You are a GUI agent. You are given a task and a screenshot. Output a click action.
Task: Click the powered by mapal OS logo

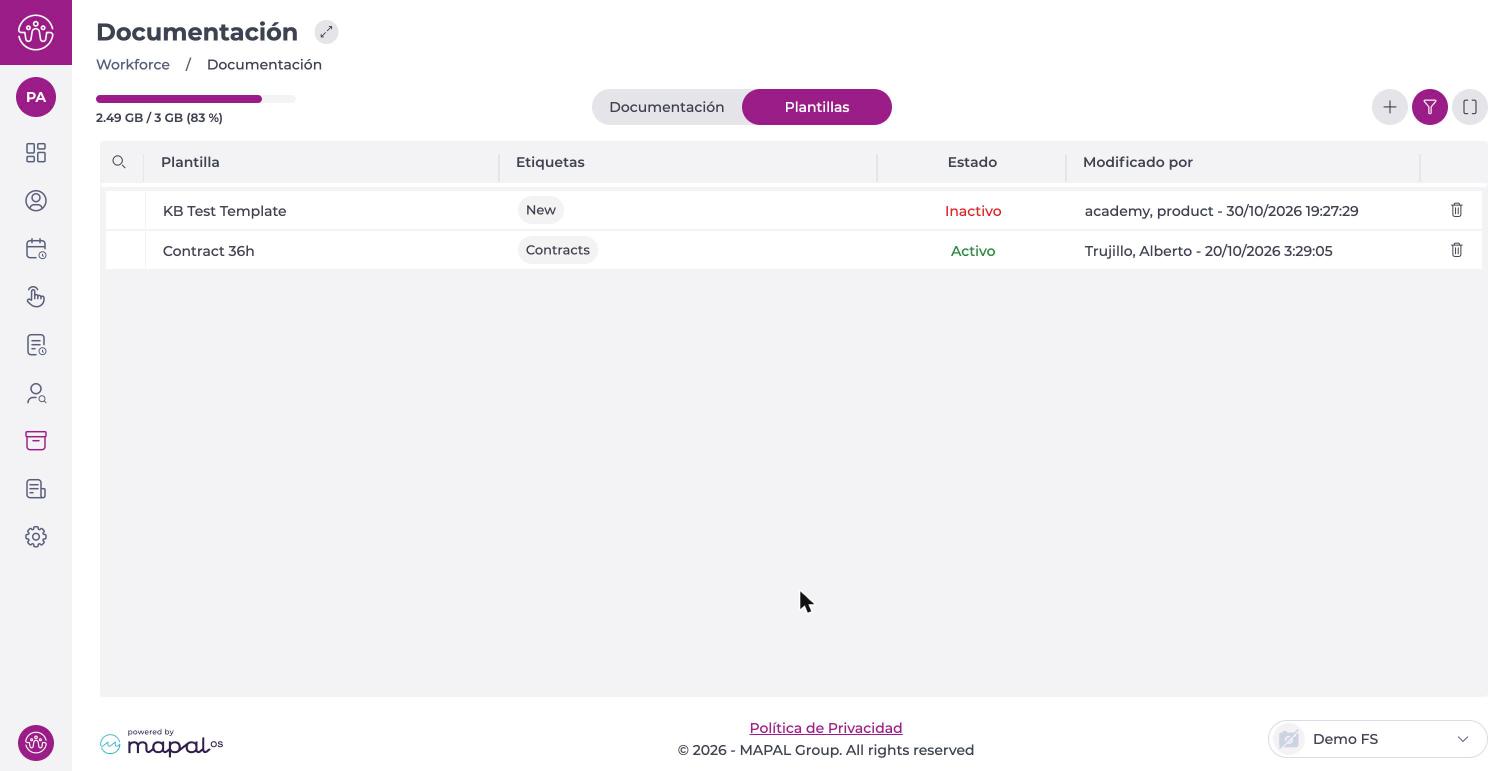pos(161,743)
